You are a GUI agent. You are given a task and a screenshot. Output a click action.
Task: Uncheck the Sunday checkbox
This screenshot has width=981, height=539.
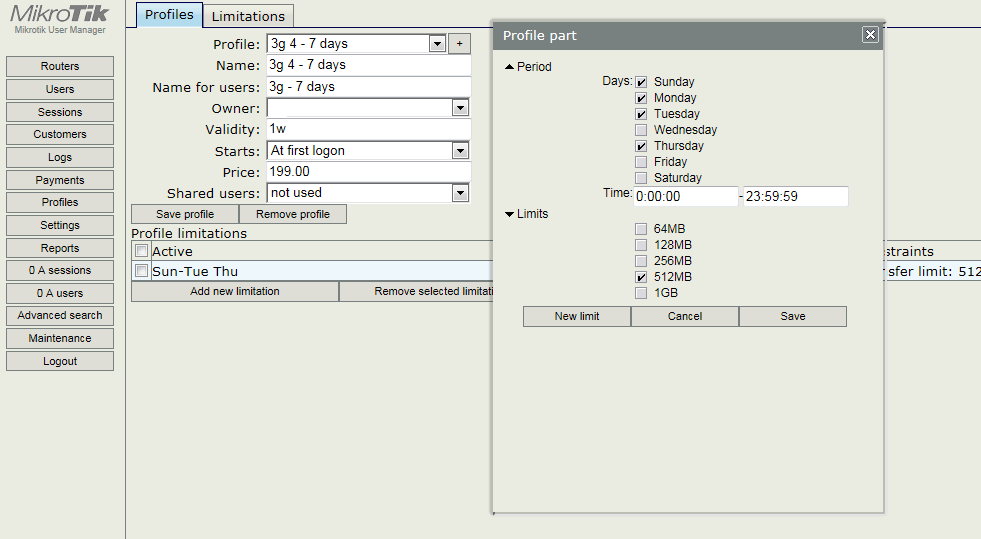tap(641, 82)
